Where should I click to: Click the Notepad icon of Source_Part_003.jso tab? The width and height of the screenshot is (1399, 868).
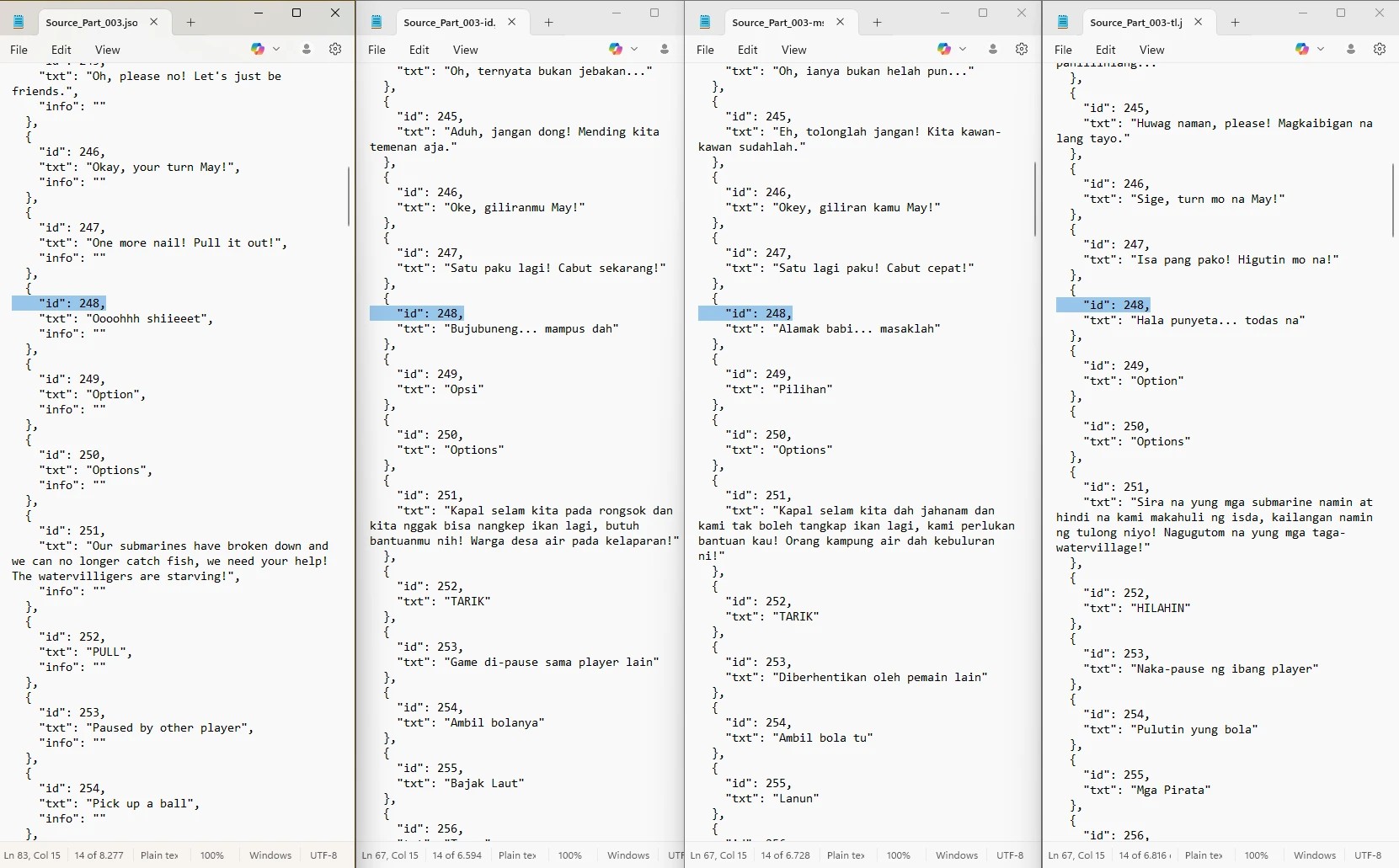click(19, 23)
